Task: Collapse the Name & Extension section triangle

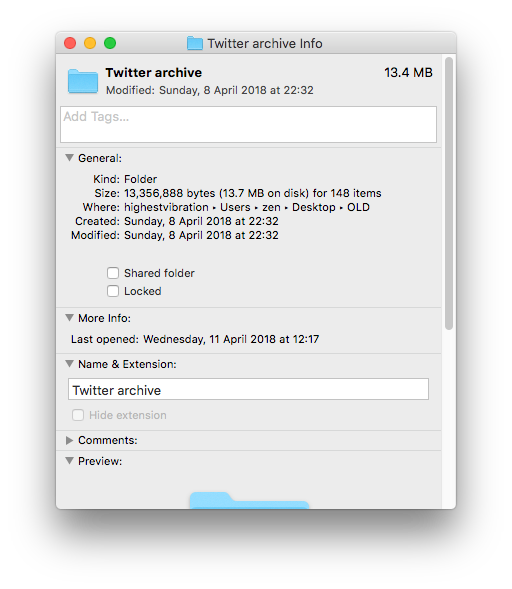Action: [x=69, y=364]
